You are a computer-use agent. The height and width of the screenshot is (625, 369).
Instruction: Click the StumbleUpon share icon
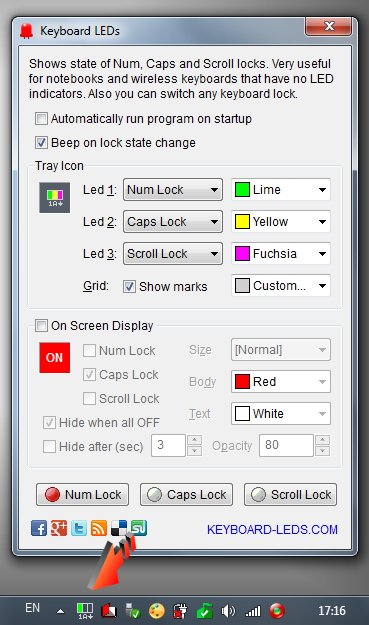click(139, 529)
